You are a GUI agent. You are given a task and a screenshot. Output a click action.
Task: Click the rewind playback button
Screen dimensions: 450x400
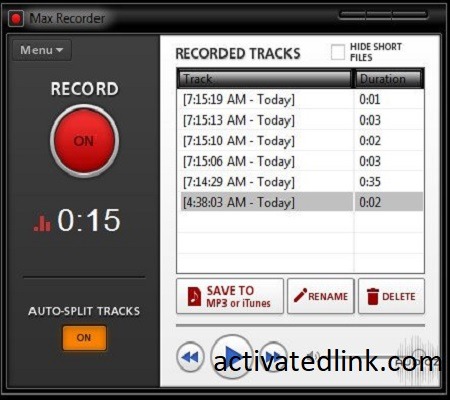tap(190, 357)
